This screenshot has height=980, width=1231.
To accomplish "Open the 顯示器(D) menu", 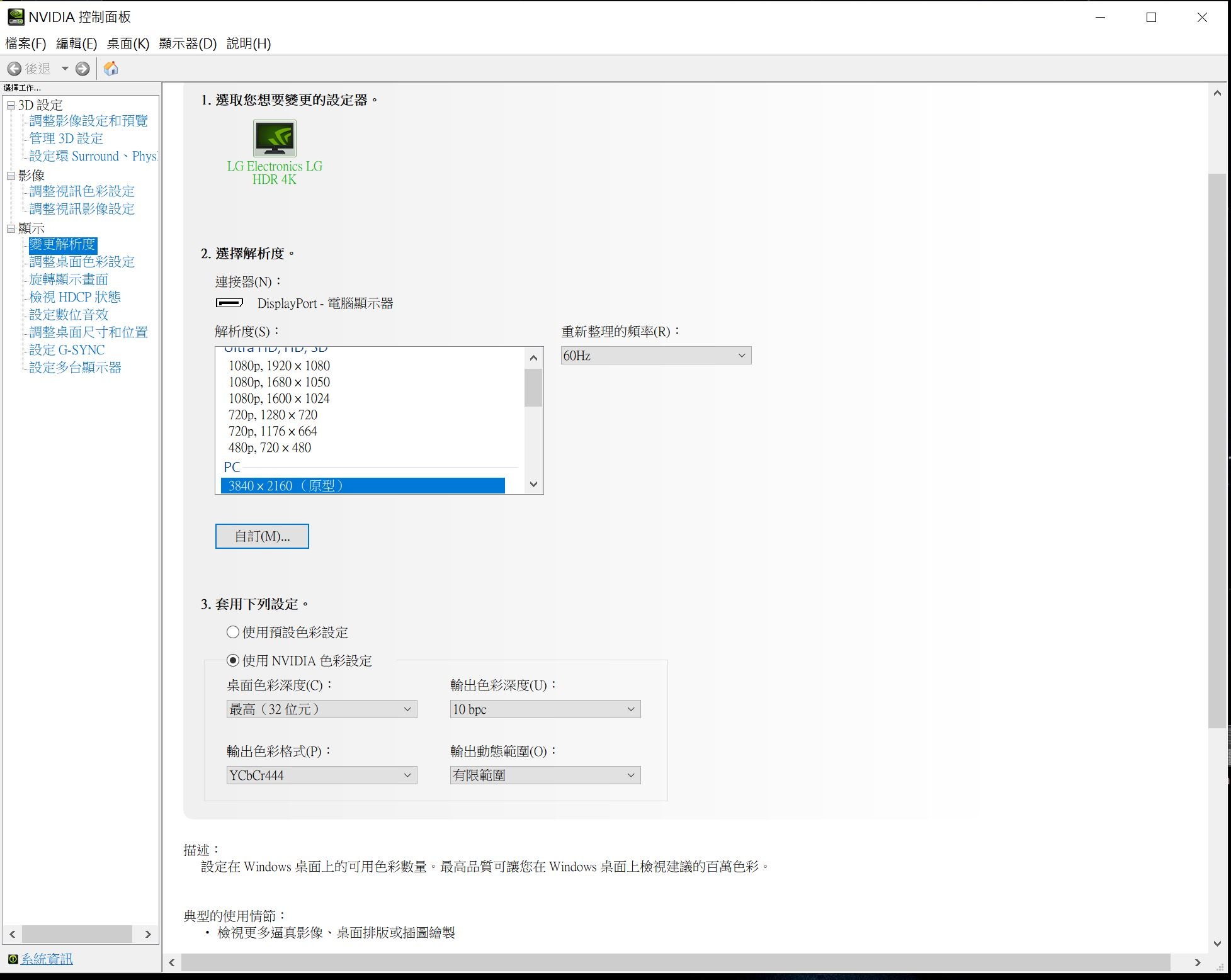I will click(x=188, y=43).
